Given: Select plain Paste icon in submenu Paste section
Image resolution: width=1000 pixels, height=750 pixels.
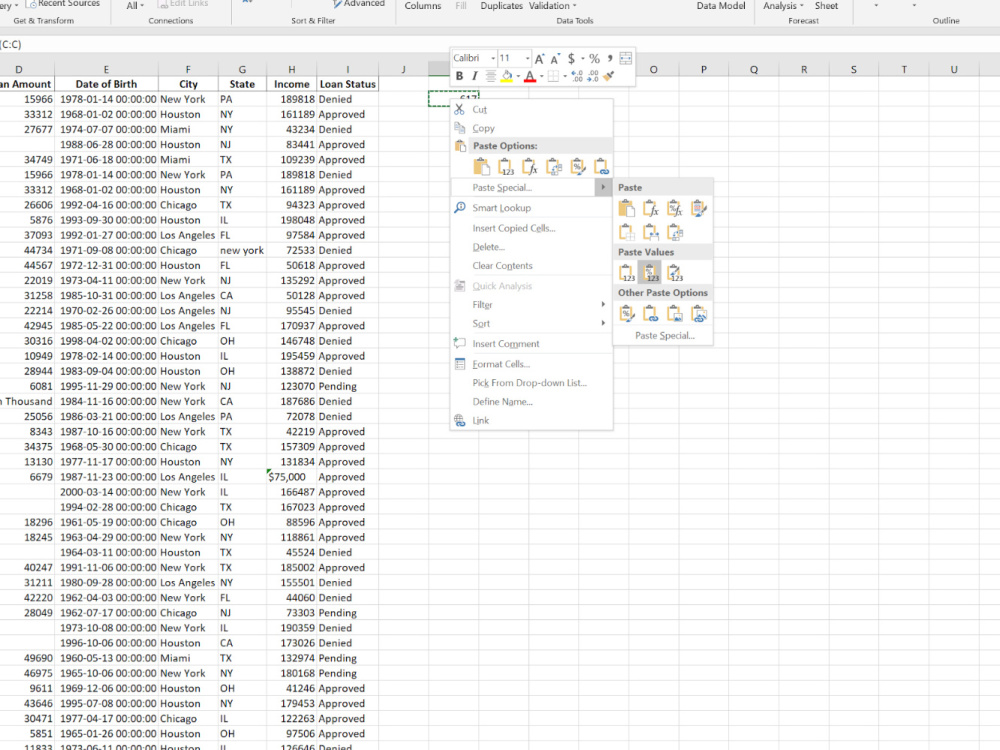Looking at the screenshot, I should [627, 209].
